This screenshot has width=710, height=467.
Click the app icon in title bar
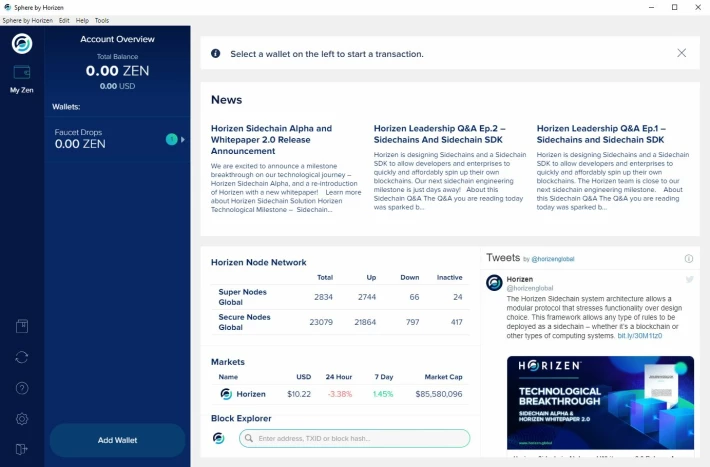pyautogui.click(x=8, y=7)
